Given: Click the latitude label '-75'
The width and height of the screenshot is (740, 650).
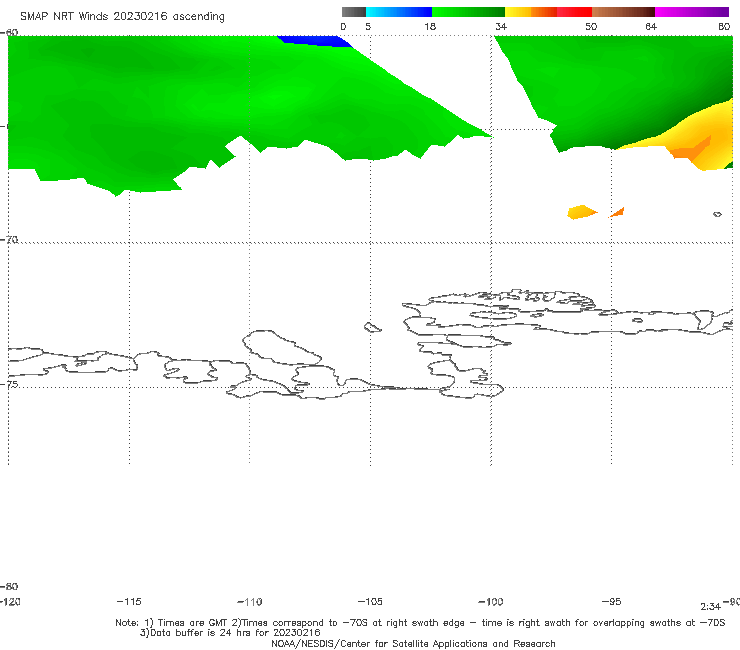Looking at the screenshot, I should coord(9,384).
